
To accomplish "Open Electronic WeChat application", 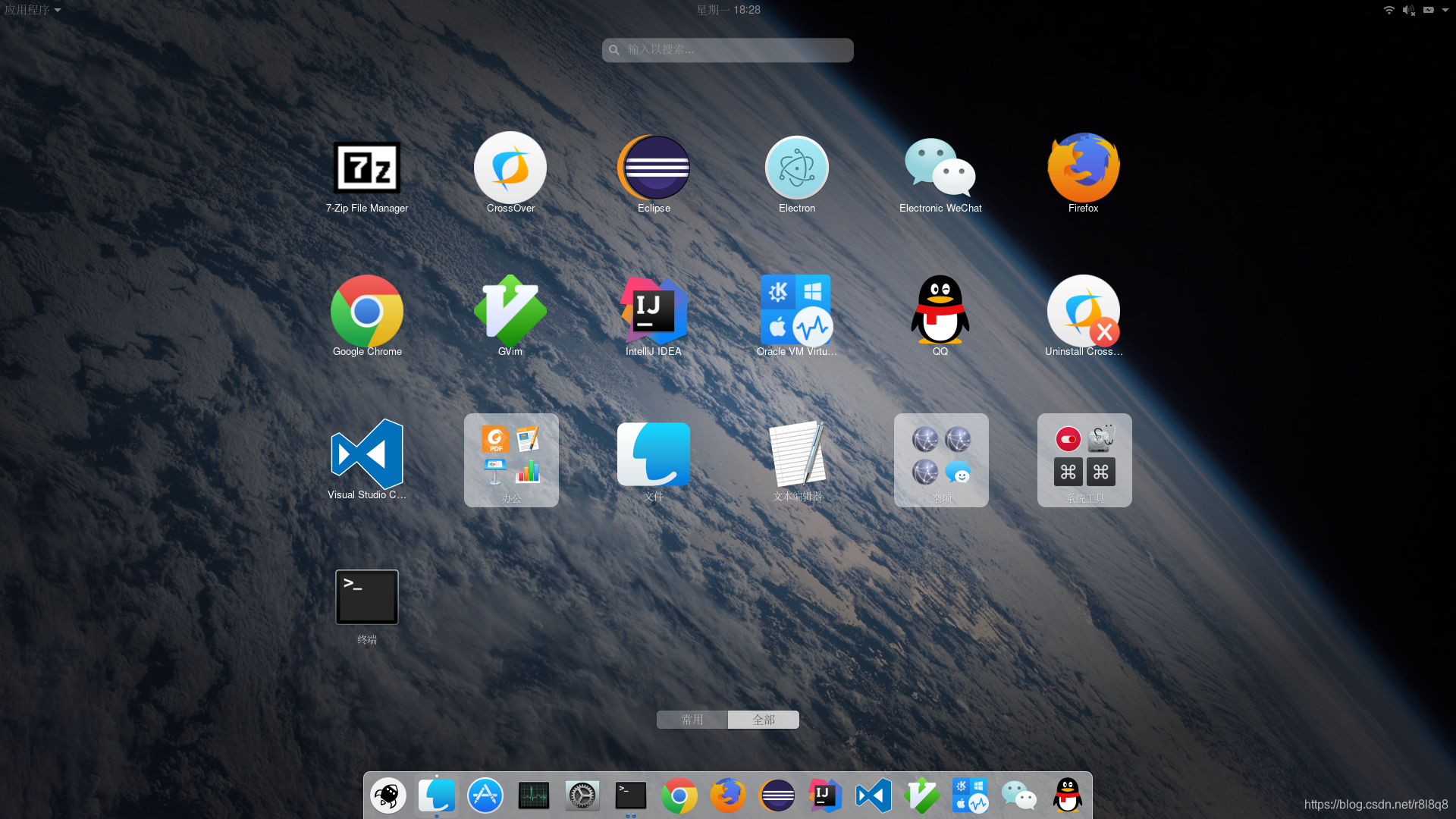I will (x=940, y=168).
